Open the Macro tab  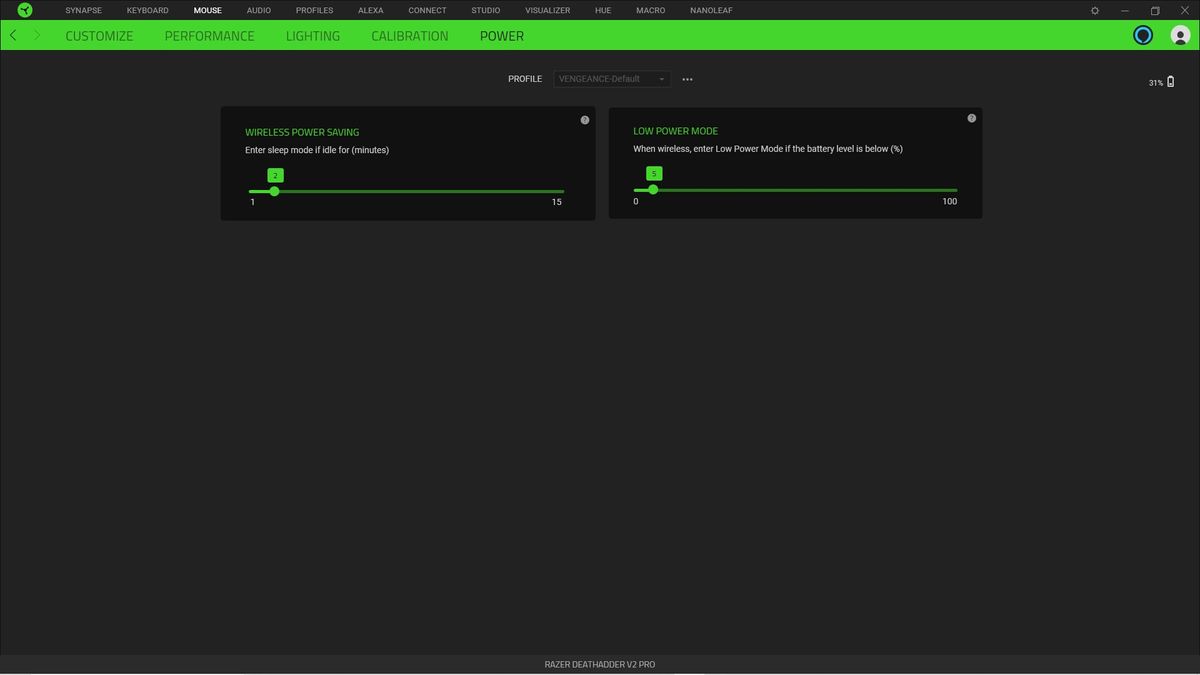(x=650, y=10)
